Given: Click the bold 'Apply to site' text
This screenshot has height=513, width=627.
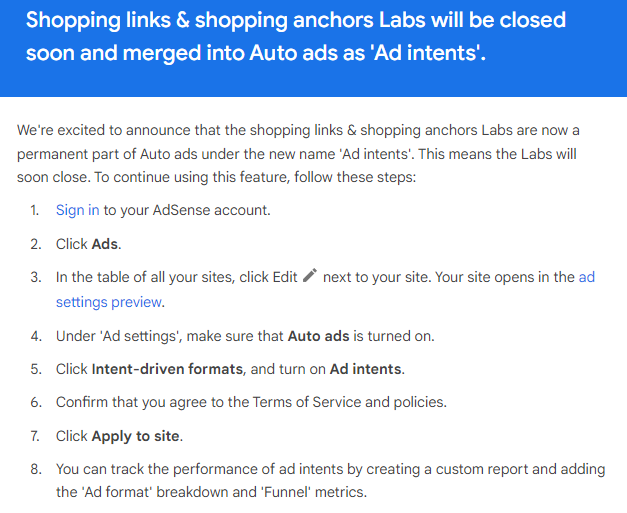Looking at the screenshot, I should tap(135, 436).
